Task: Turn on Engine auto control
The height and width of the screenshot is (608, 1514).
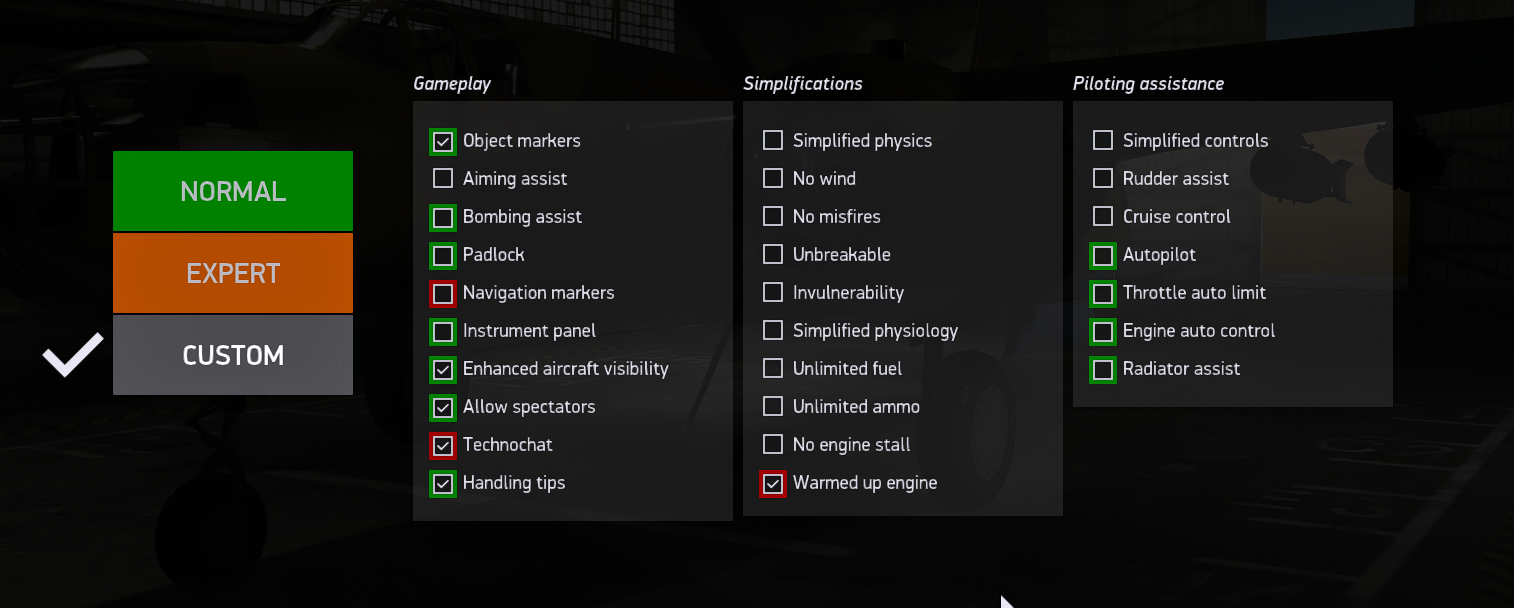Action: click(1103, 331)
